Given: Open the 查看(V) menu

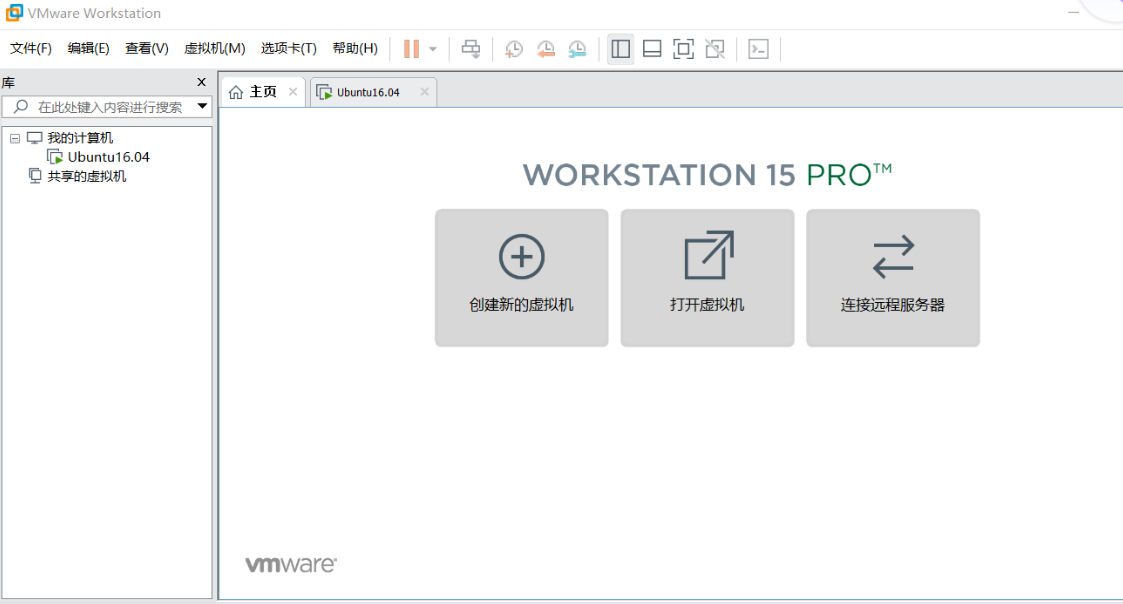Looking at the screenshot, I should 147,48.
